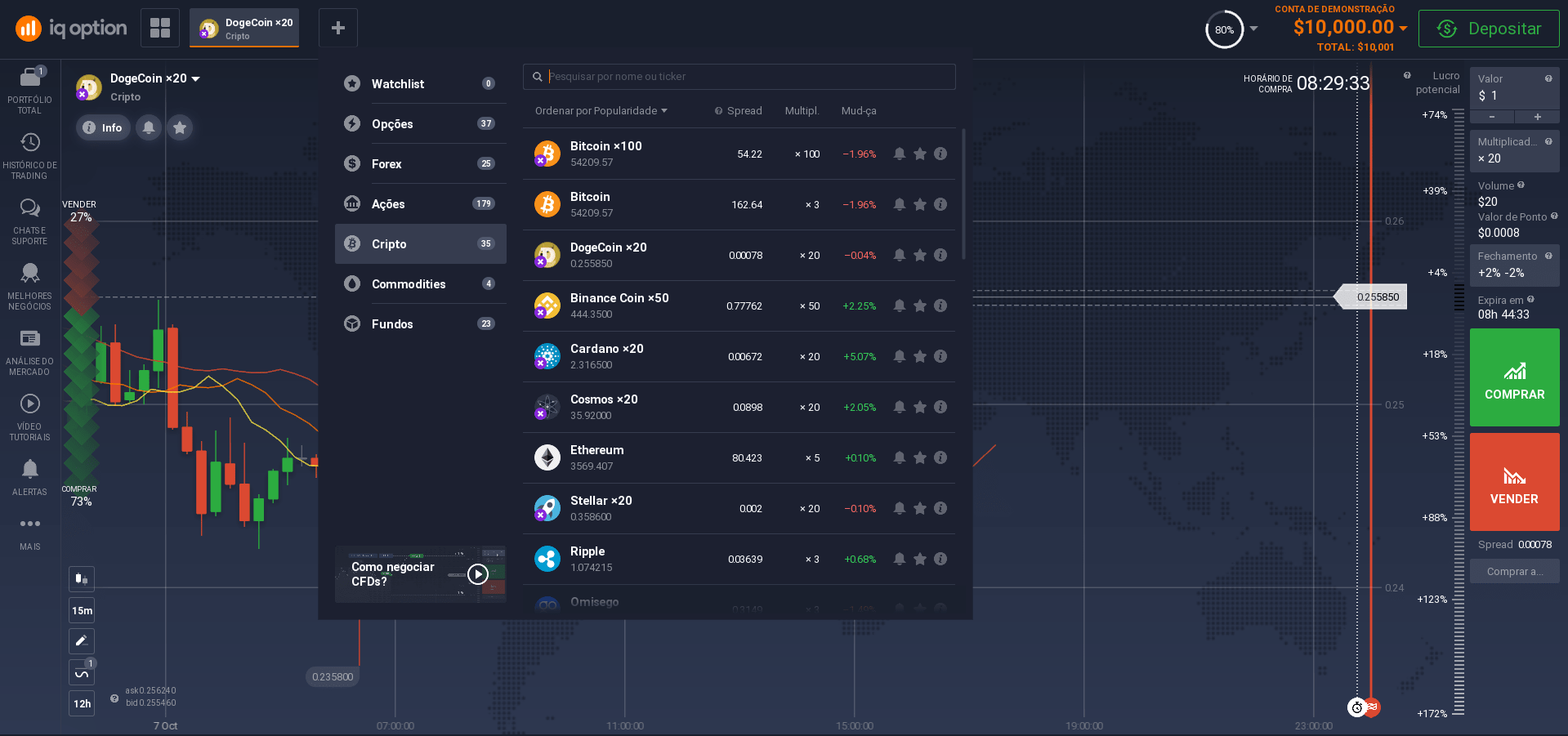Open drawing tools pencil icon
Screen dimensions: 1568x736
(82, 641)
